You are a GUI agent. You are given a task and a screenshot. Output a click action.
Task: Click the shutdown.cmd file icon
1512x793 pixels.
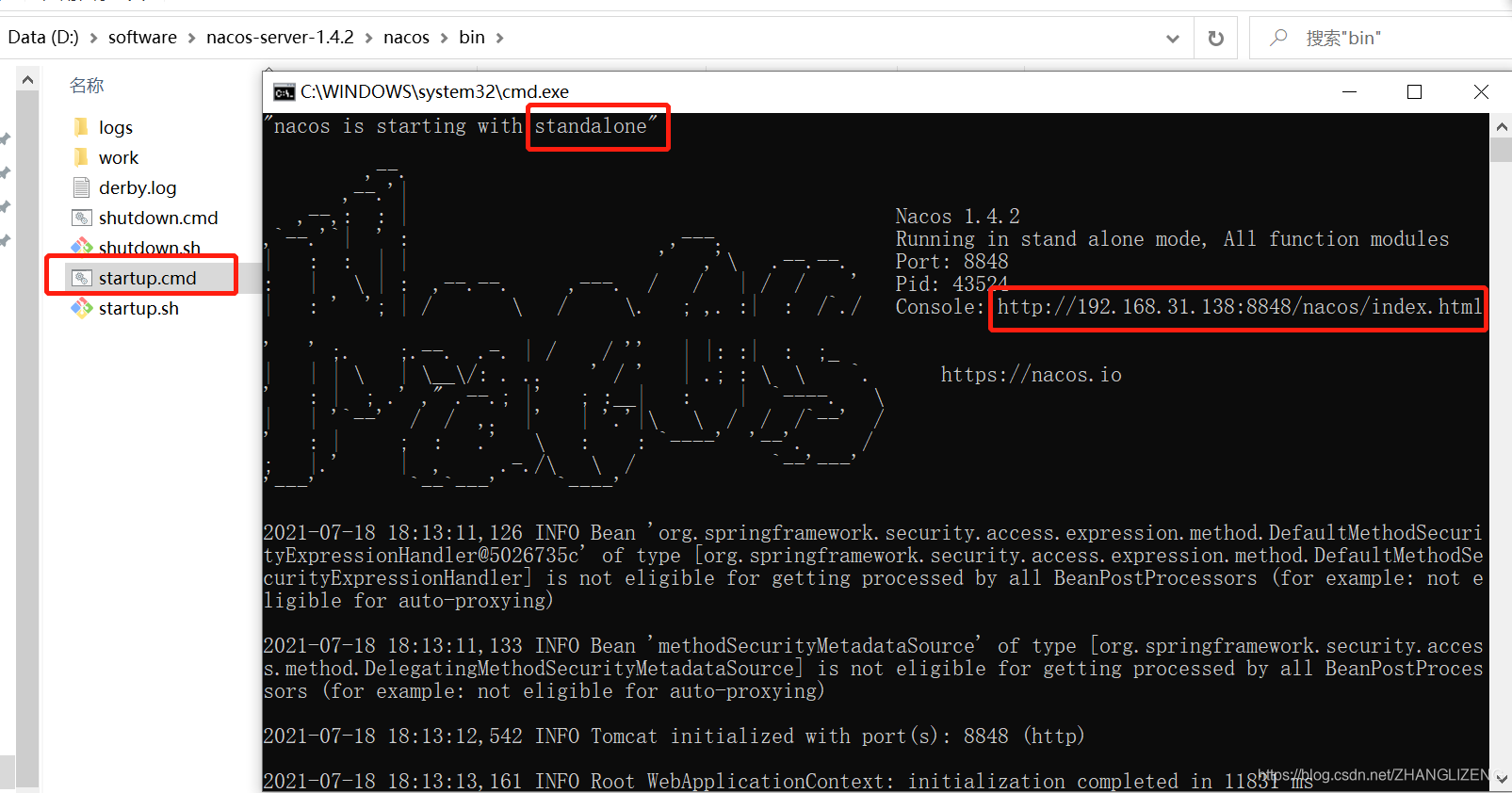(82, 218)
